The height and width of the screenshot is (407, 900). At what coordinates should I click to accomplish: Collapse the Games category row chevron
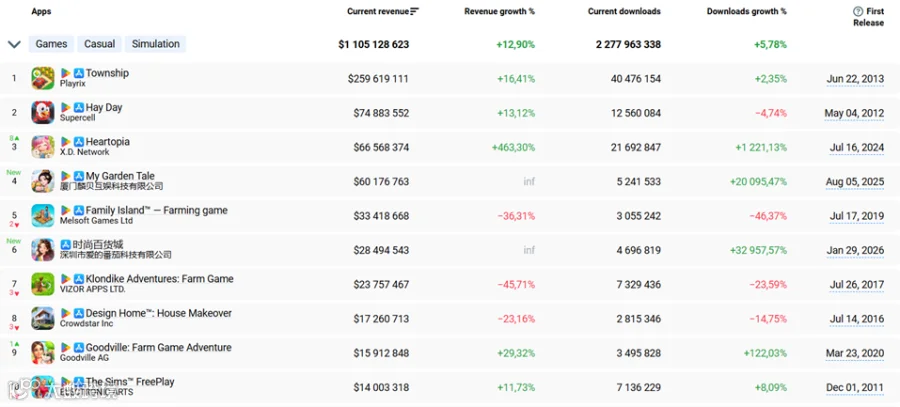(x=14, y=44)
